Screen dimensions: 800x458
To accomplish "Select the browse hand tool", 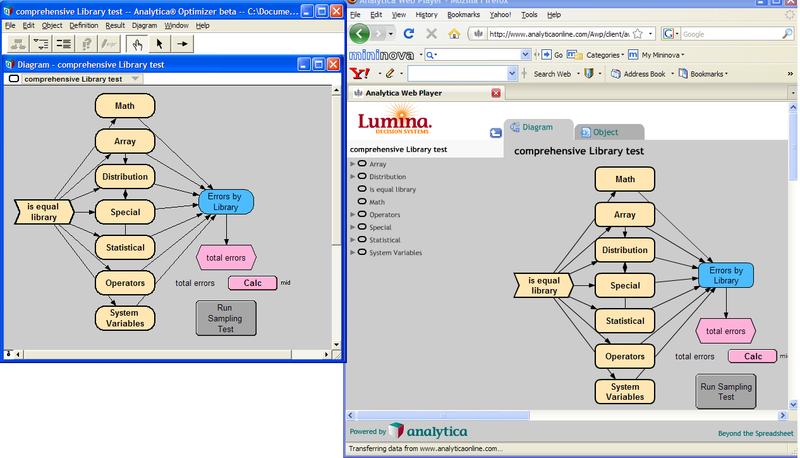I will (x=137, y=44).
